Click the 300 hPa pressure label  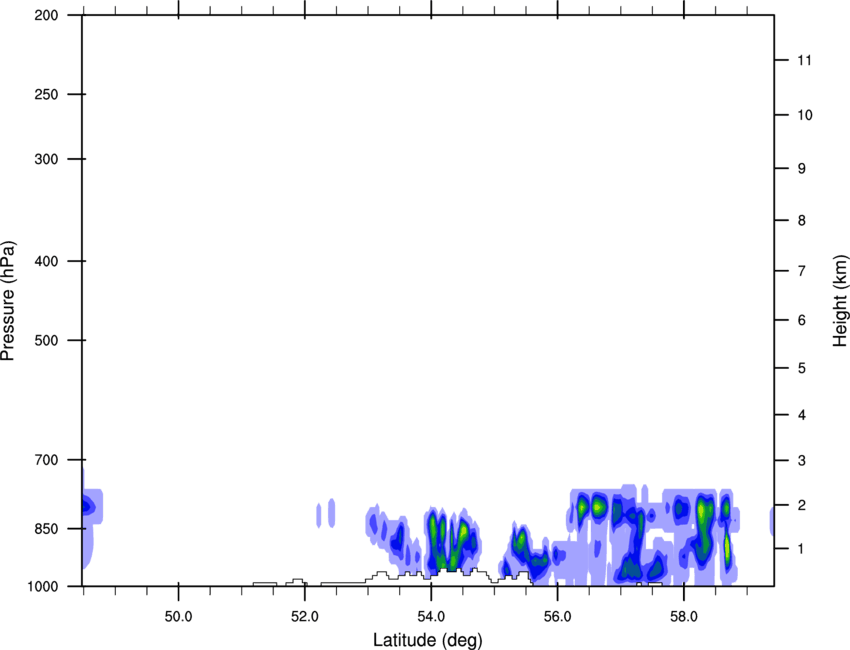coord(45,160)
